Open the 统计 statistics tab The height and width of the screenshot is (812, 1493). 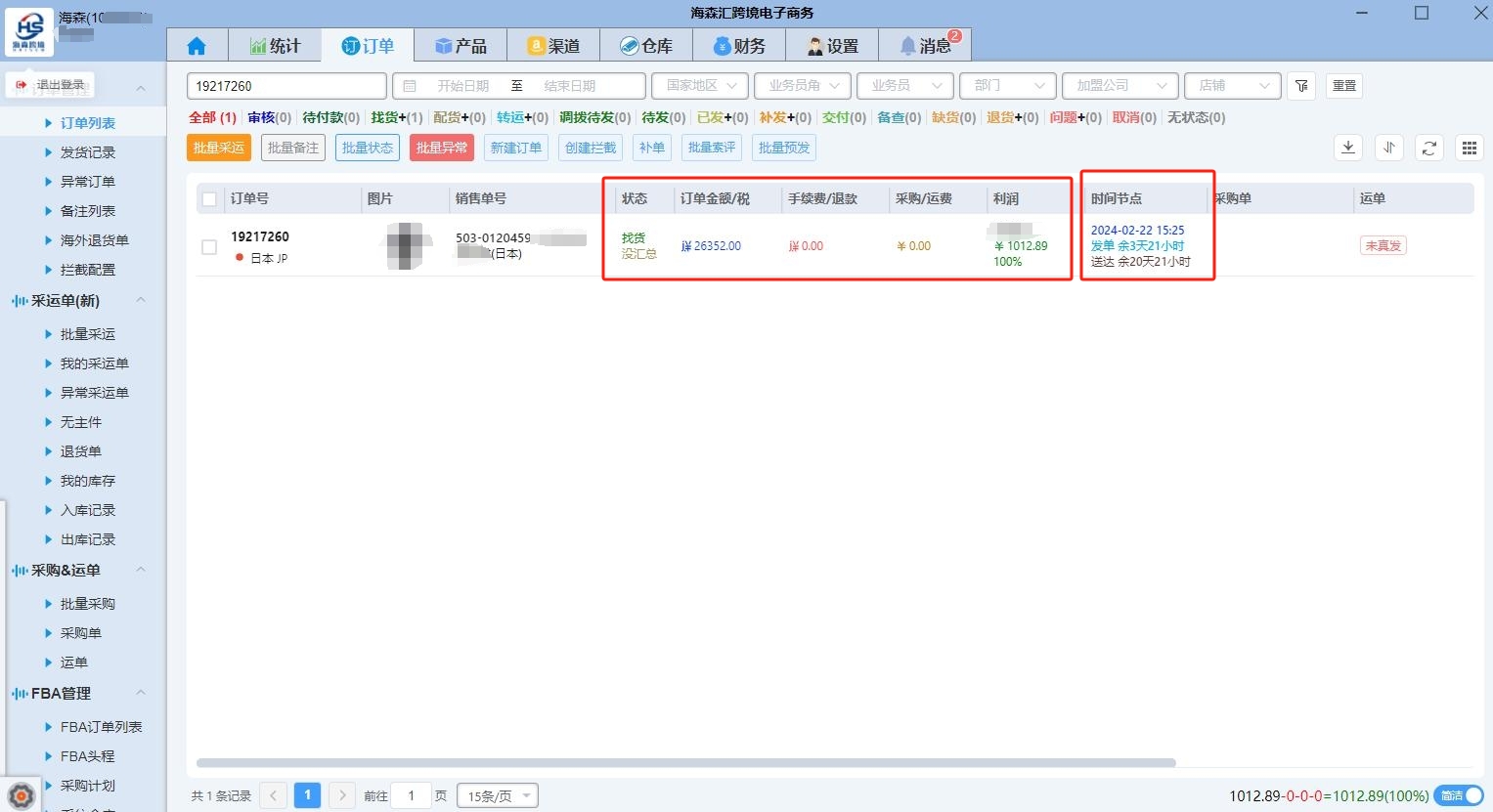[x=275, y=46]
